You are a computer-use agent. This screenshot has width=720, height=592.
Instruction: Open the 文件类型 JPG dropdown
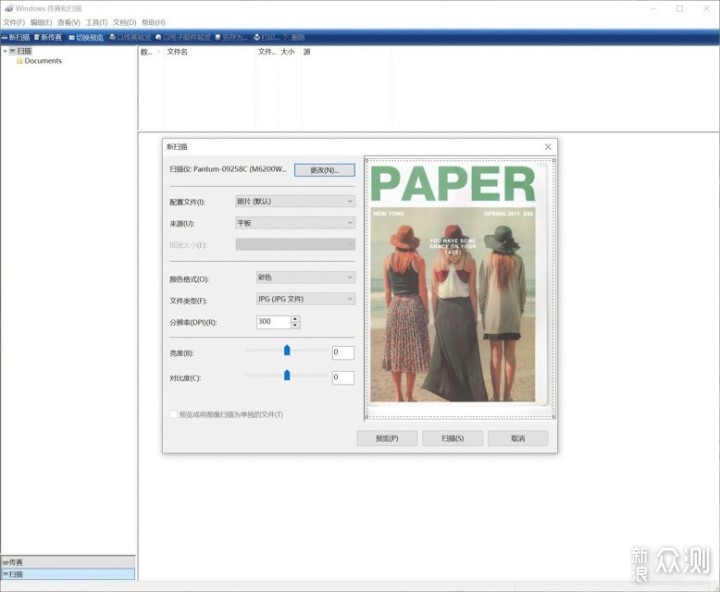305,299
